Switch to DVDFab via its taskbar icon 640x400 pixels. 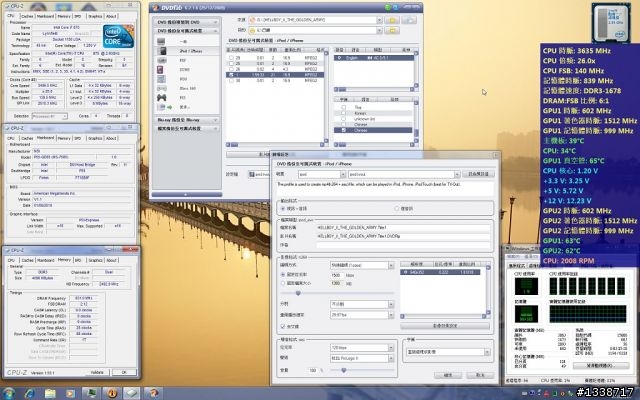point(153,393)
